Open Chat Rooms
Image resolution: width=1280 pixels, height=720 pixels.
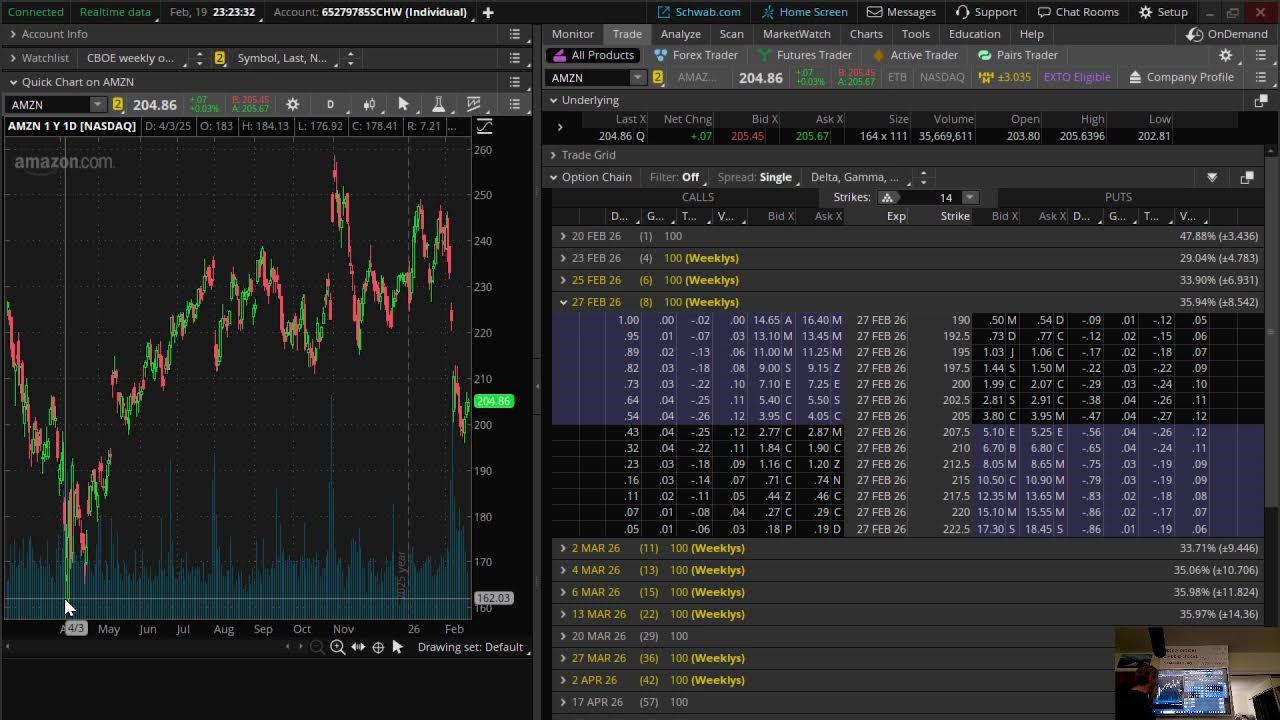coord(1078,12)
